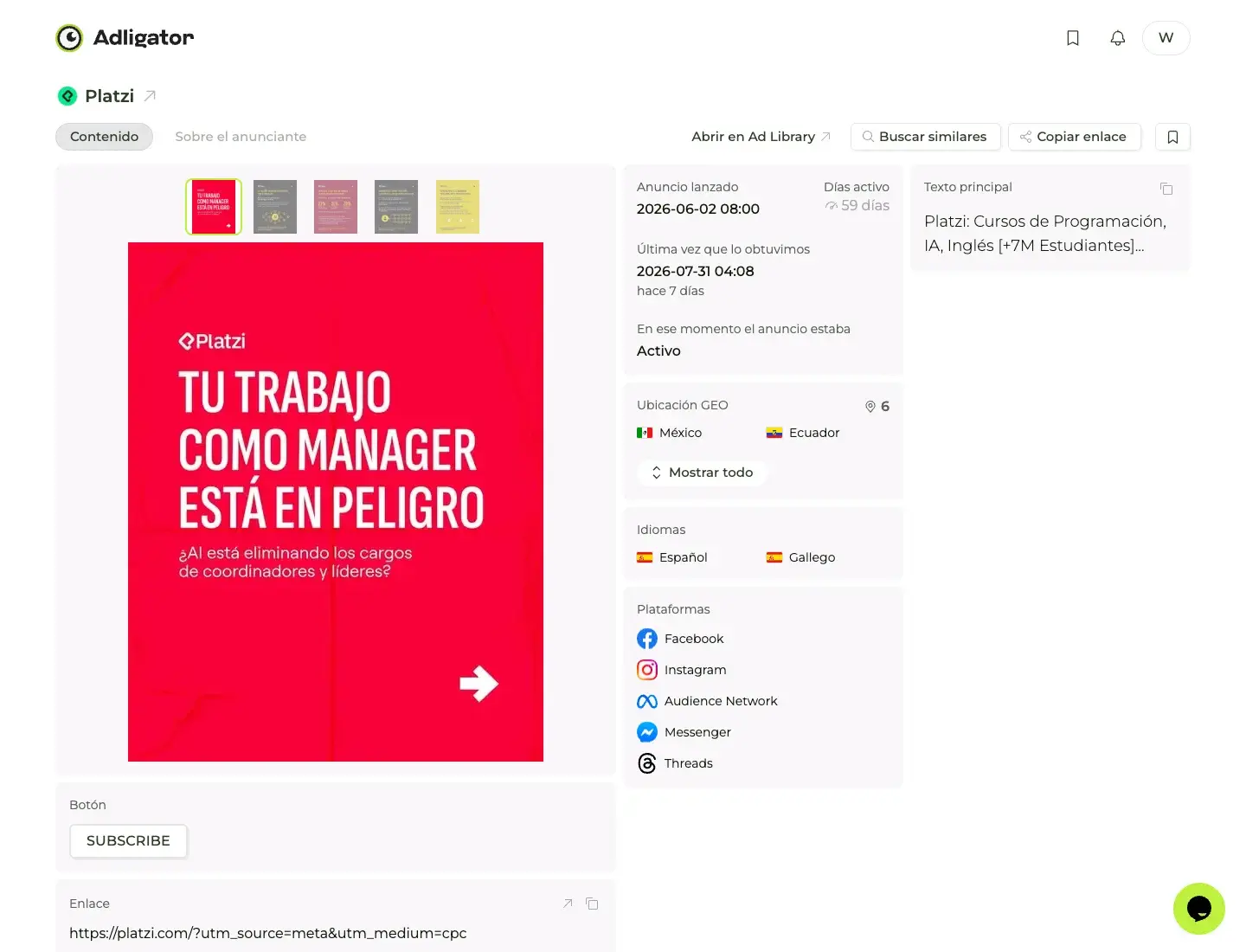The image size is (1246, 952).
Task: Click the SUBSCRIBE button
Action: [x=128, y=841]
